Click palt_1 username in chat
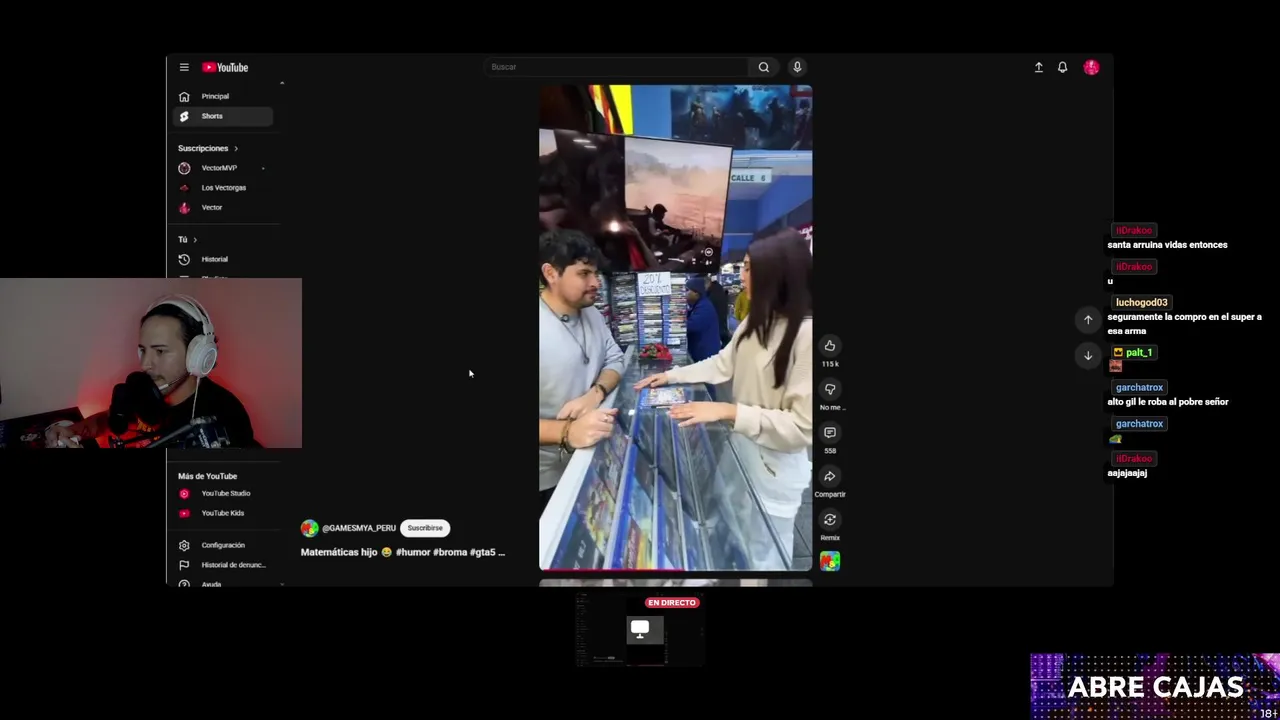The width and height of the screenshot is (1280, 720). coord(1139,352)
